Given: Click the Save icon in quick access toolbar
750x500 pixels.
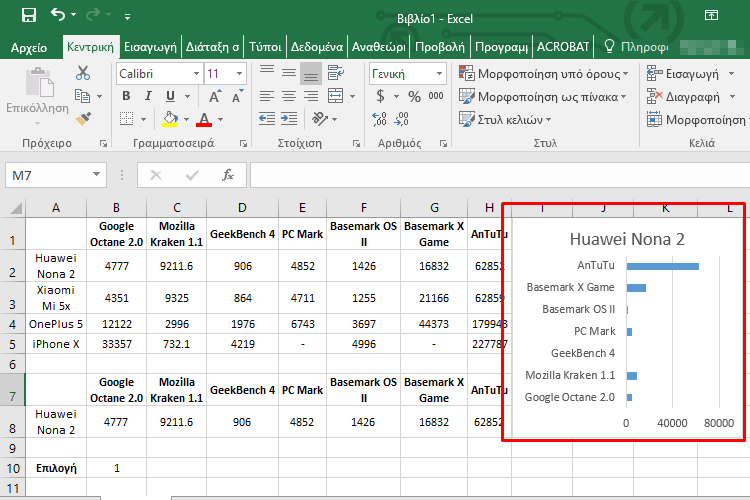Looking at the screenshot, I should tap(28, 15).
